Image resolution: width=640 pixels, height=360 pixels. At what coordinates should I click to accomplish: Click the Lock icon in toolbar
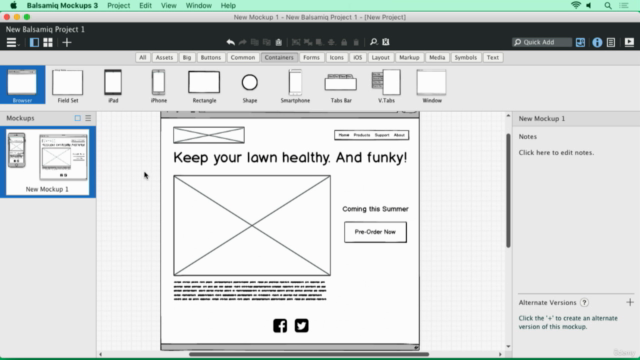point(344,42)
